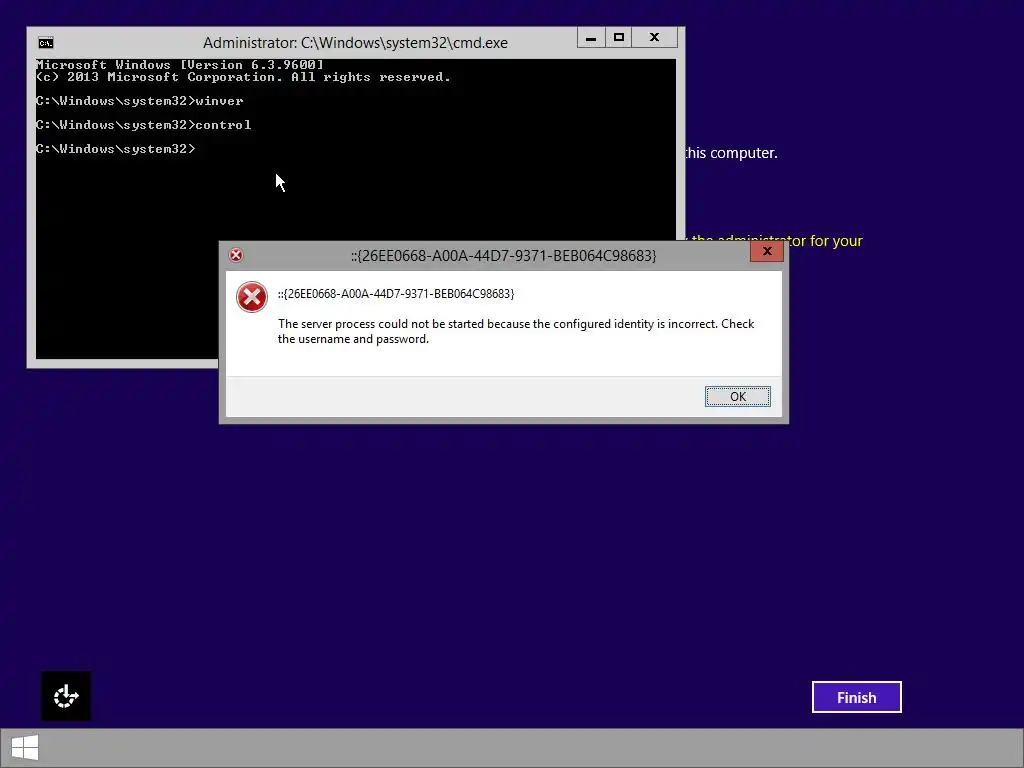
Task: Click the 'winver' command line in cmd
Action: 140,101
